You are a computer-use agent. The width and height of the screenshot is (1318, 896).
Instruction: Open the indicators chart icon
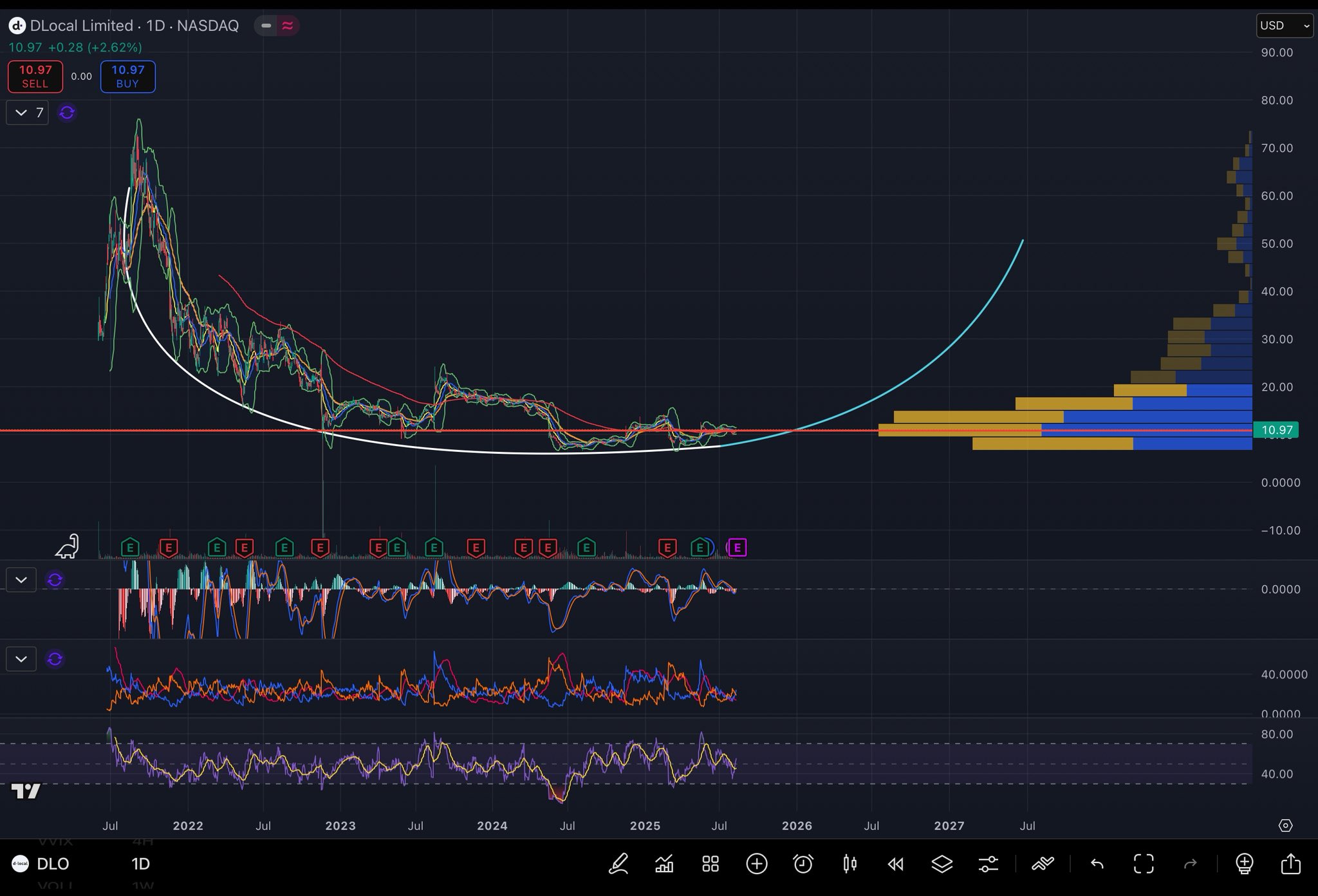[x=664, y=864]
